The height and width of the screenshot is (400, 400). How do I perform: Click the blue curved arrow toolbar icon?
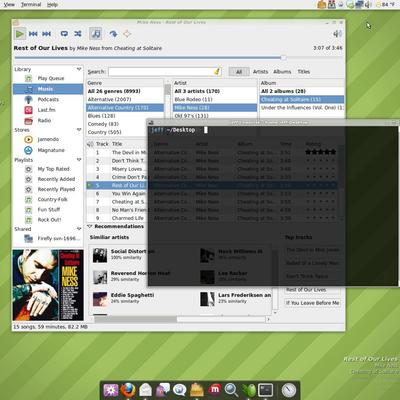tap(113, 34)
